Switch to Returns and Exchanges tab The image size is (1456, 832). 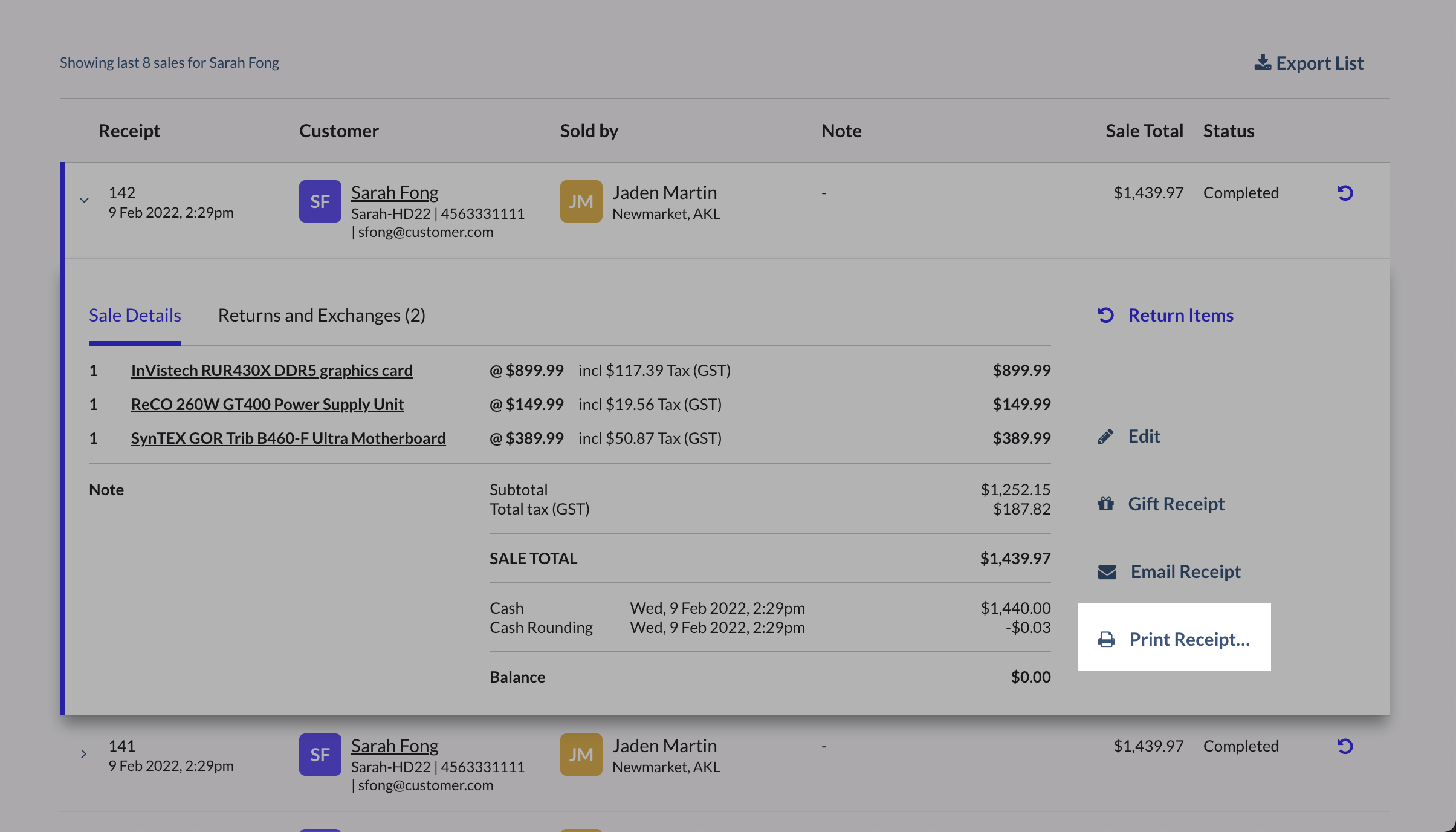pyautogui.click(x=322, y=316)
